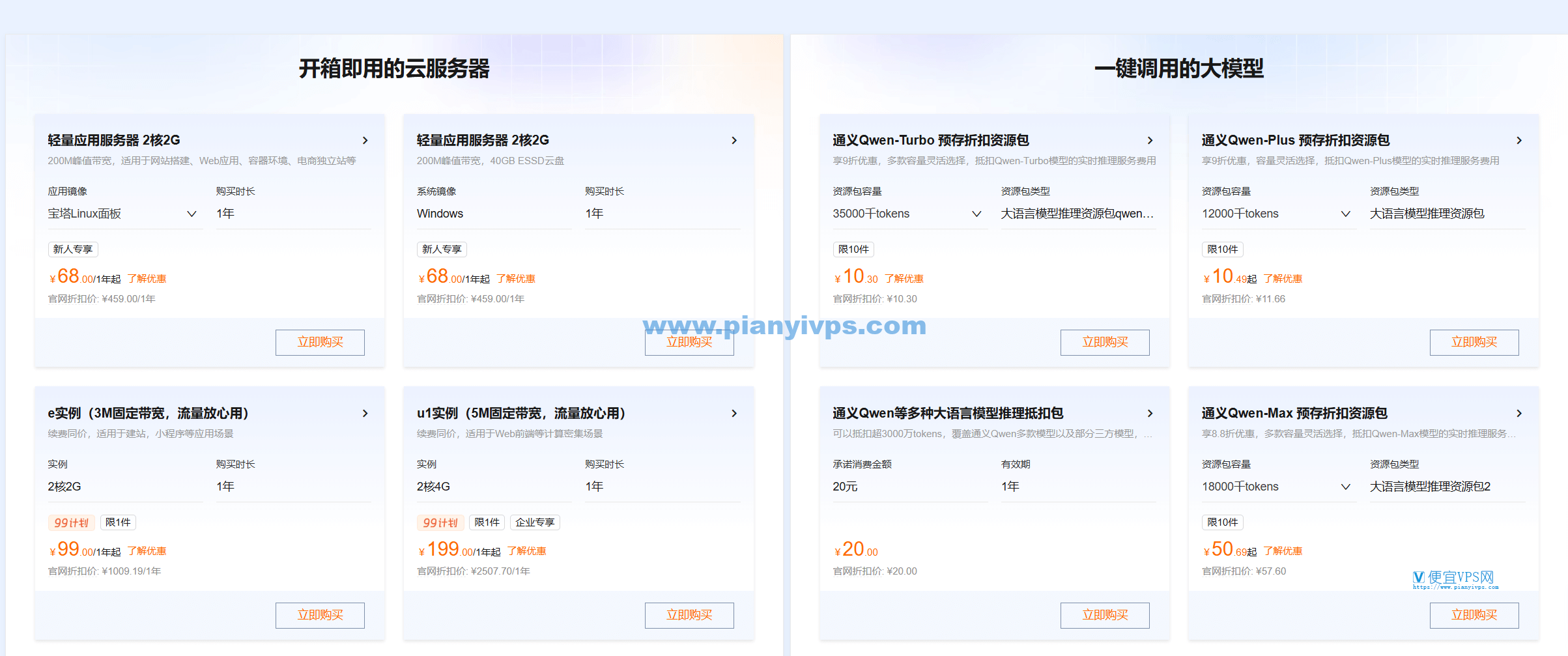Expand the 18000千tokens capacity dropdown
This screenshot has height=656, width=1568.
point(1345,487)
